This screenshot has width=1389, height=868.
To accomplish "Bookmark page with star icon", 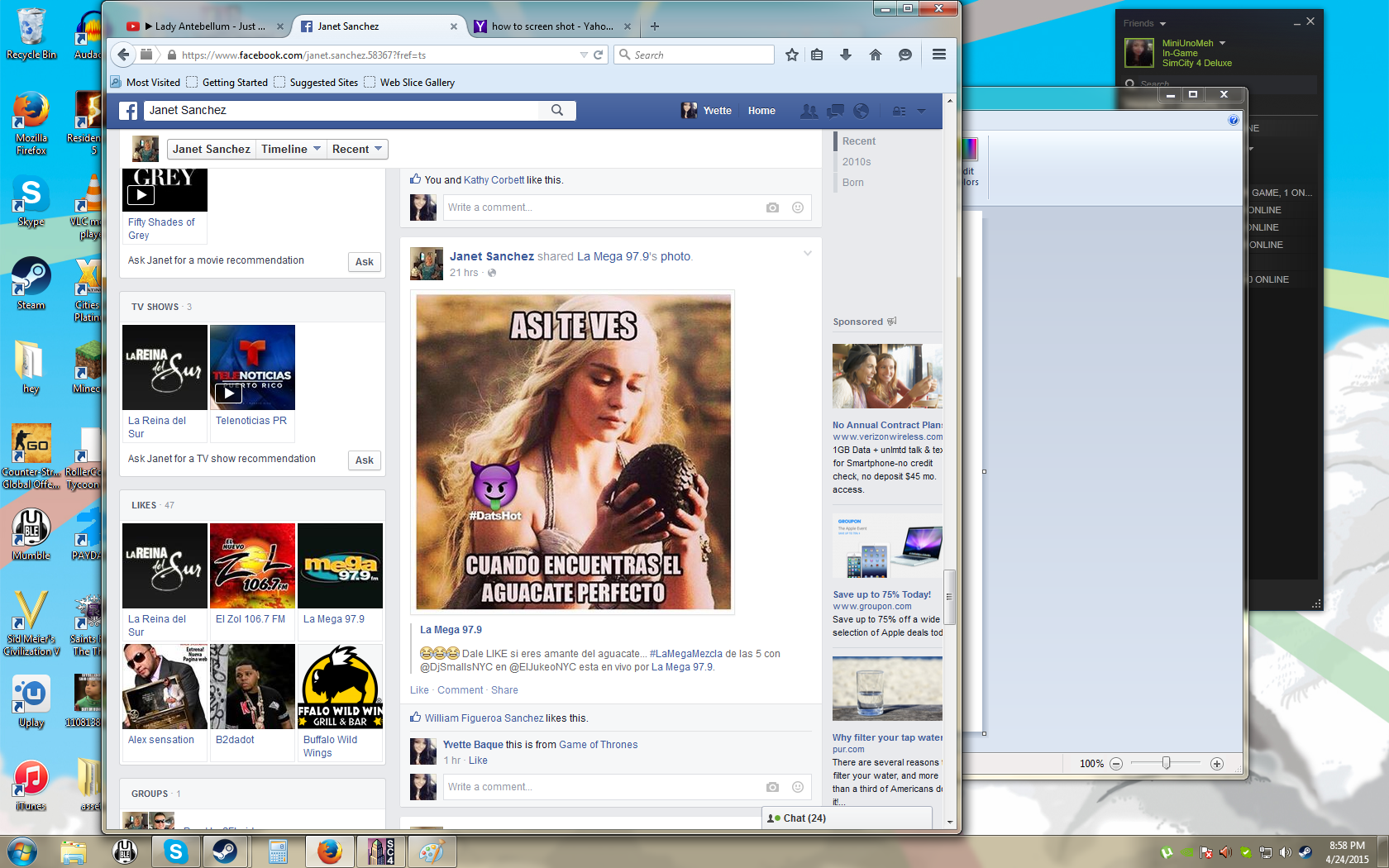I will click(x=792, y=55).
